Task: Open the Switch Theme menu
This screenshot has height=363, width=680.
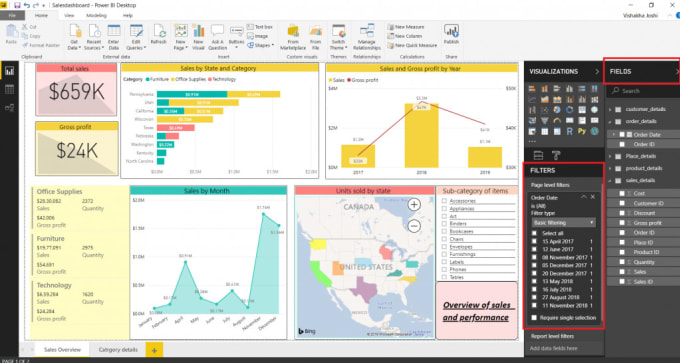Action: click(338, 37)
